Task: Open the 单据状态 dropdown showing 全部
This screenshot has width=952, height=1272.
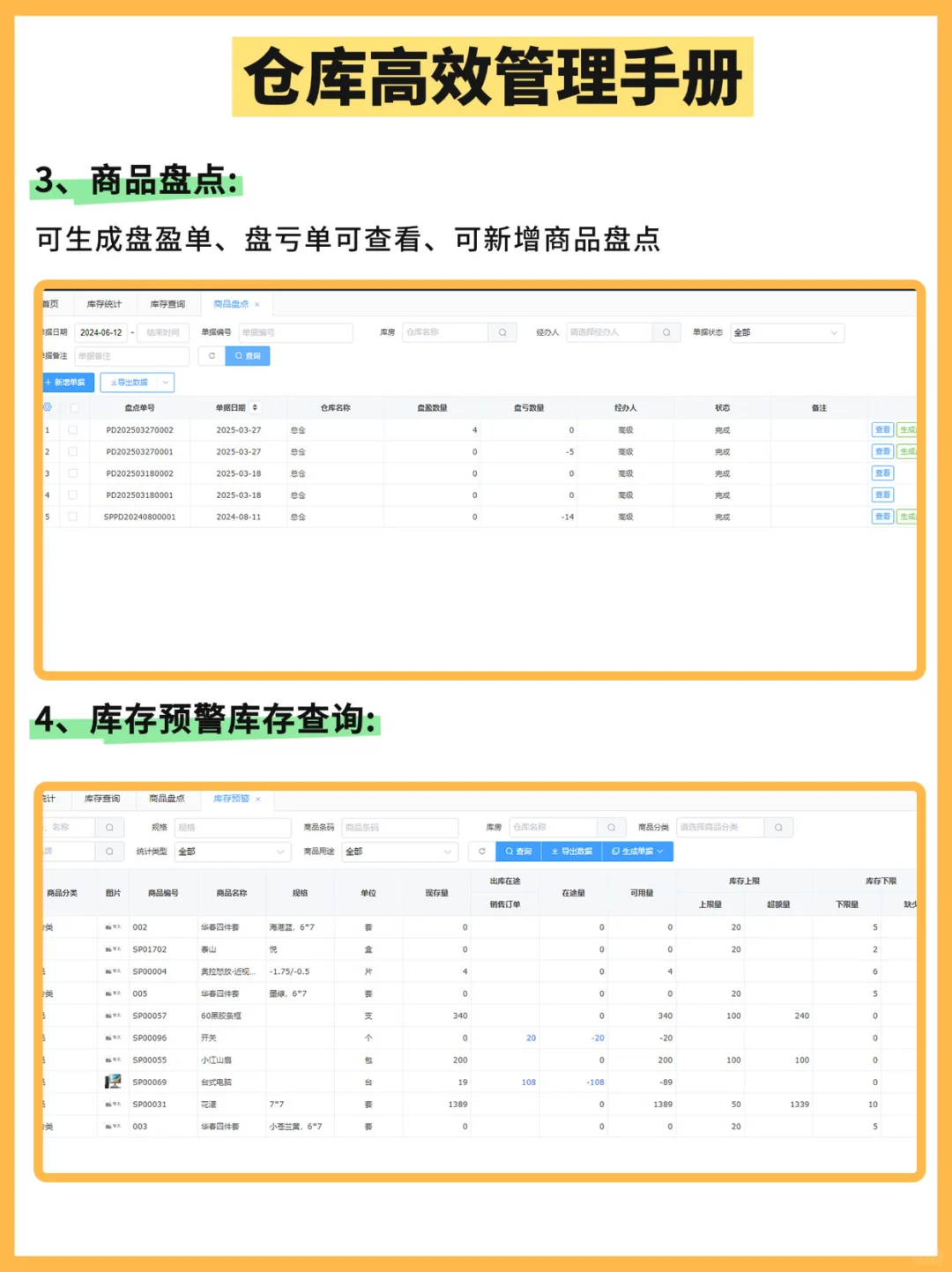Action: (x=786, y=332)
